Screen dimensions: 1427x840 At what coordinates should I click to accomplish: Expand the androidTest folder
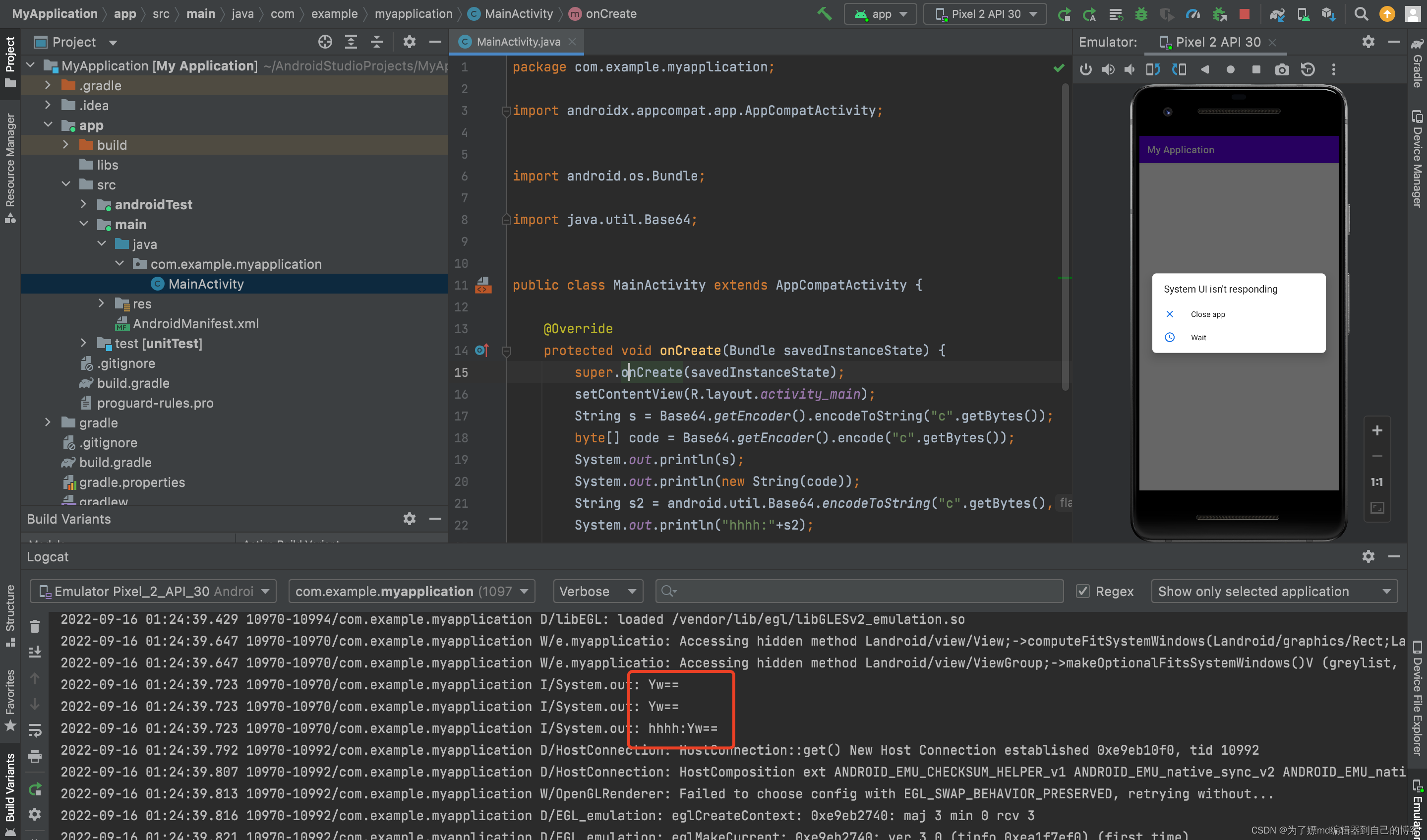click(83, 204)
